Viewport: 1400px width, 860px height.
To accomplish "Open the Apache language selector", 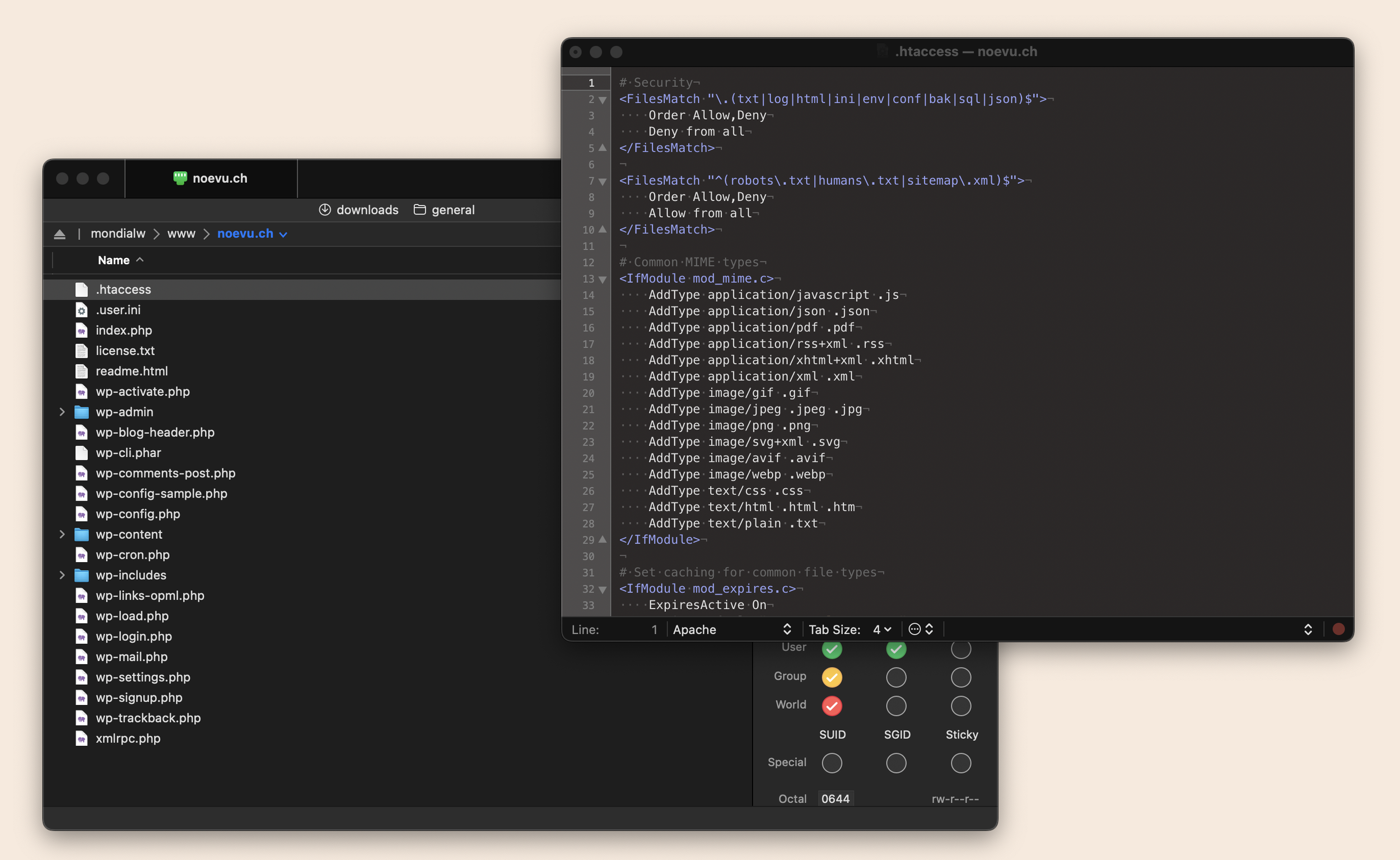I will tap(731, 630).
